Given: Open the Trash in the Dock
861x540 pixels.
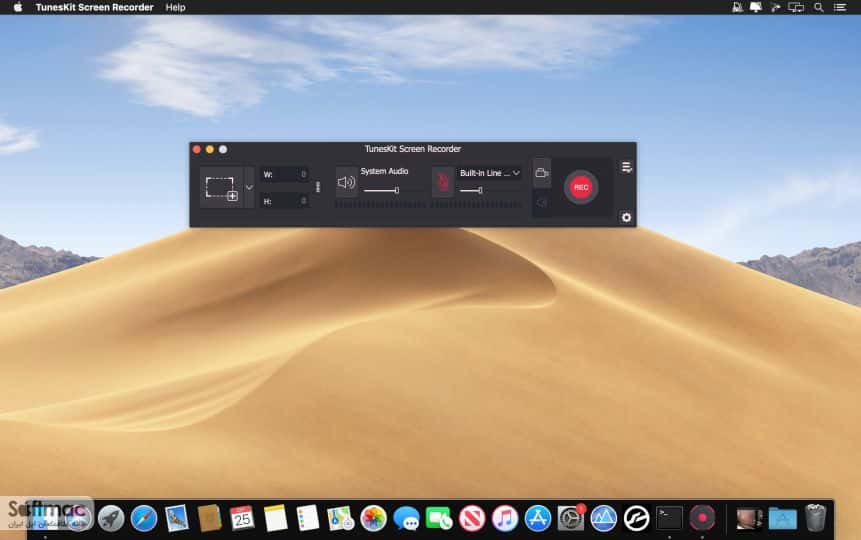Looking at the screenshot, I should click(x=815, y=518).
